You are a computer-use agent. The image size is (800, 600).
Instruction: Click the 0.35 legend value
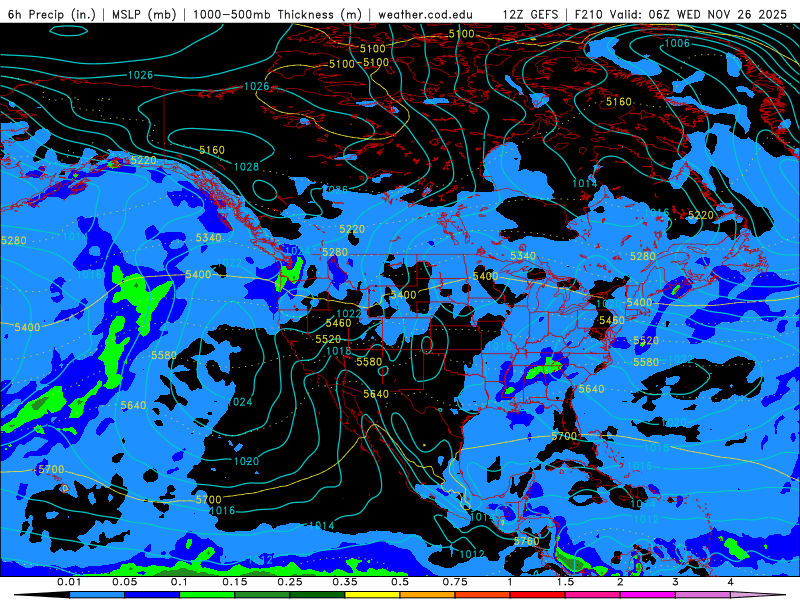(345, 582)
